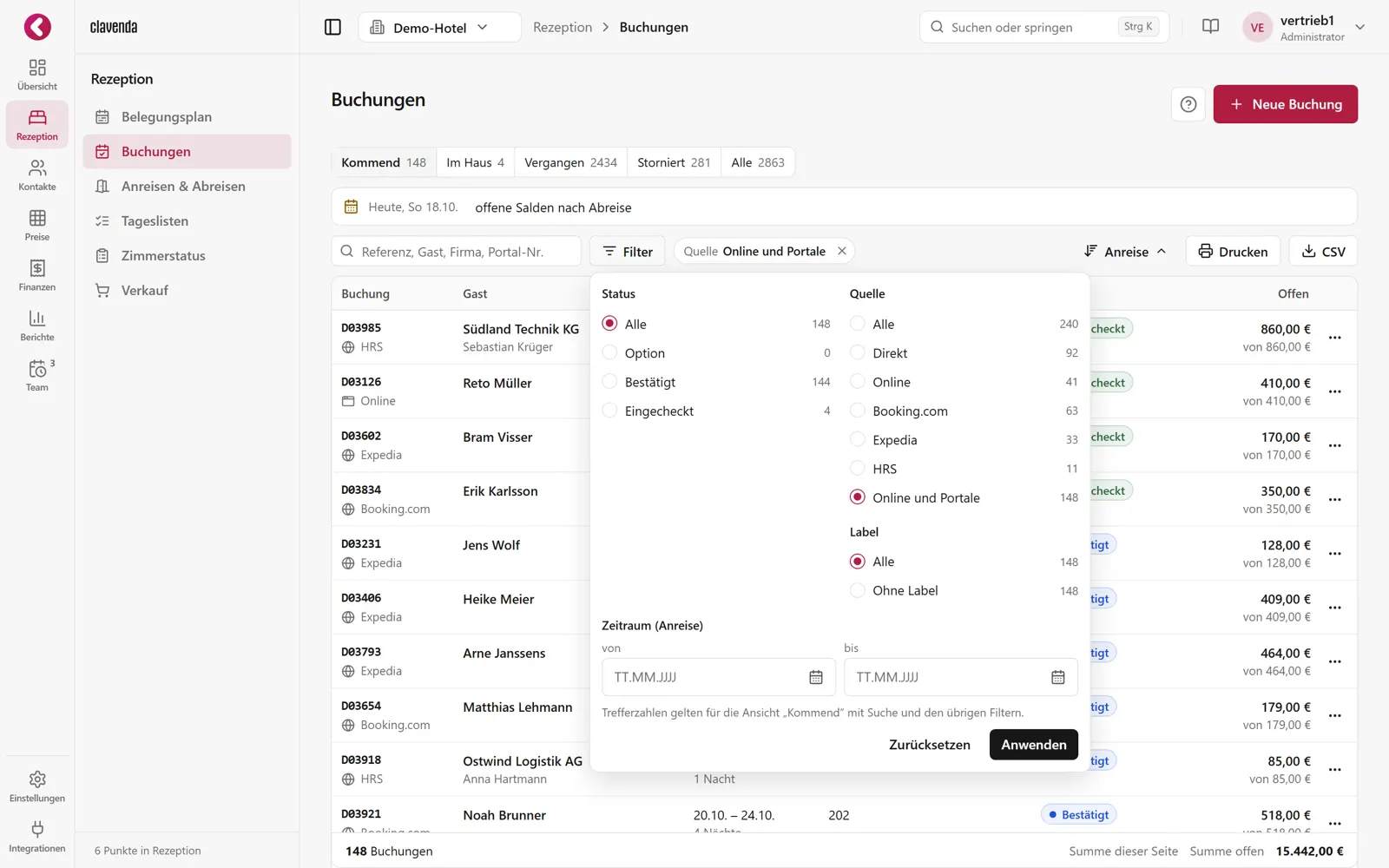Screen dimensions: 1389x868
Task: Toggle the Filter dropdown button
Action: click(628, 252)
